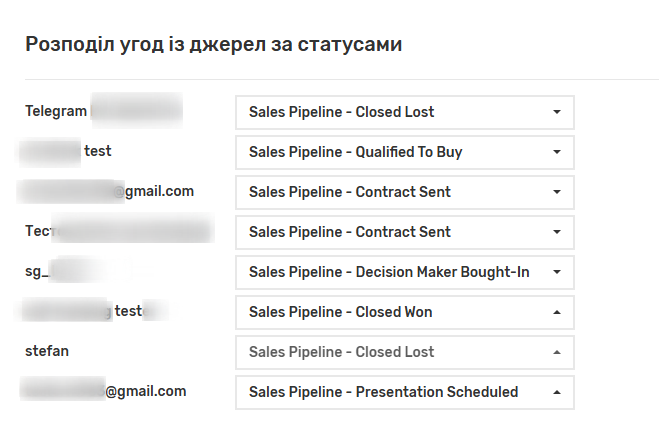The image size is (659, 439).
Task: Click the Telegram source label
Action: 56,111
